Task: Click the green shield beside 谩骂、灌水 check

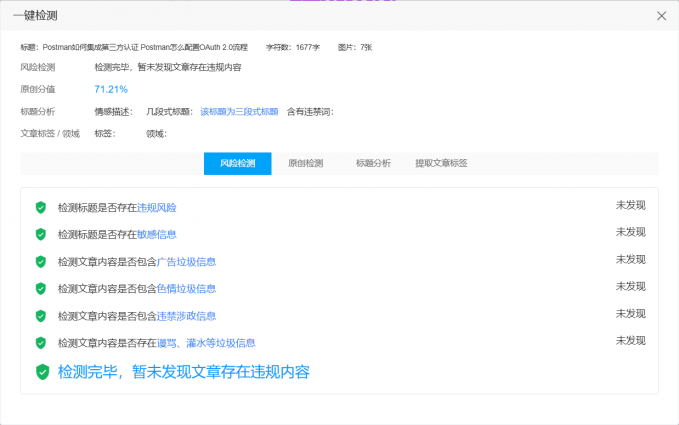Action: point(41,343)
